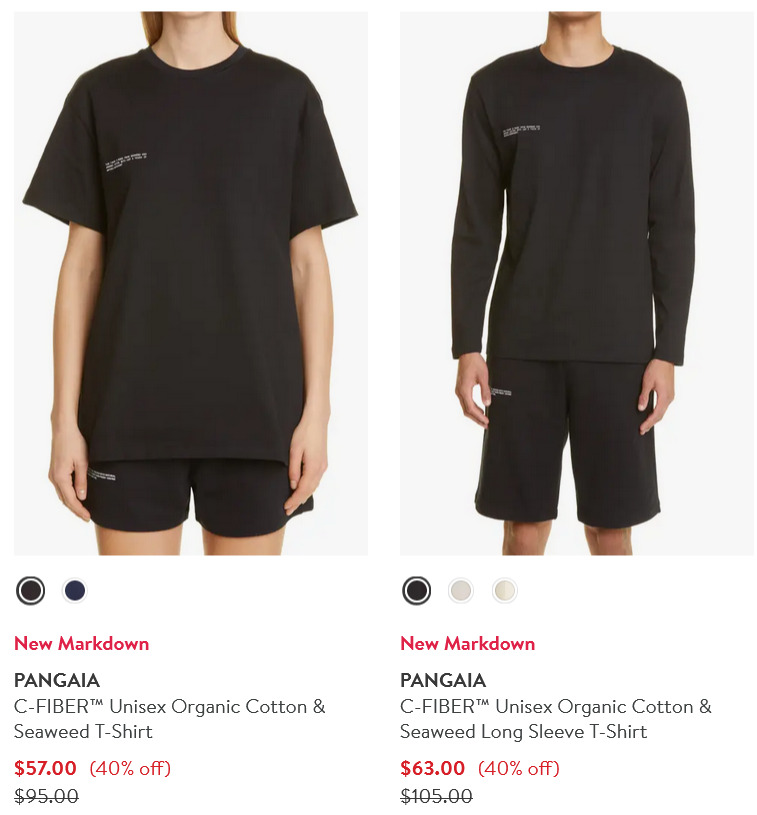This screenshot has width=757, height=815.
Task: Open PANGAIA brand link for the $57.00 T-shirt
Action: pos(57,680)
